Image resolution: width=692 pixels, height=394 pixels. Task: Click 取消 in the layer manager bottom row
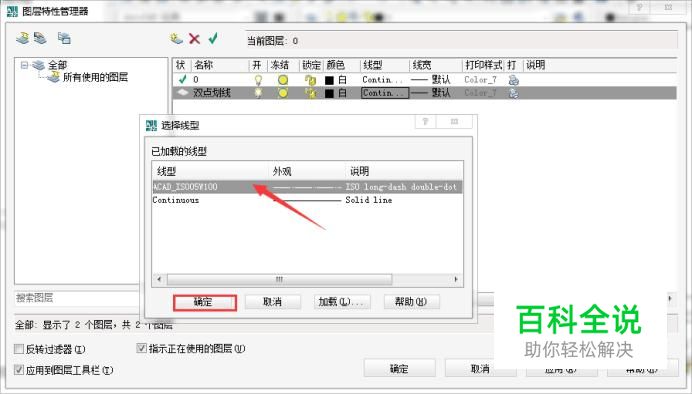pyautogui.click(x=480, y=368)
